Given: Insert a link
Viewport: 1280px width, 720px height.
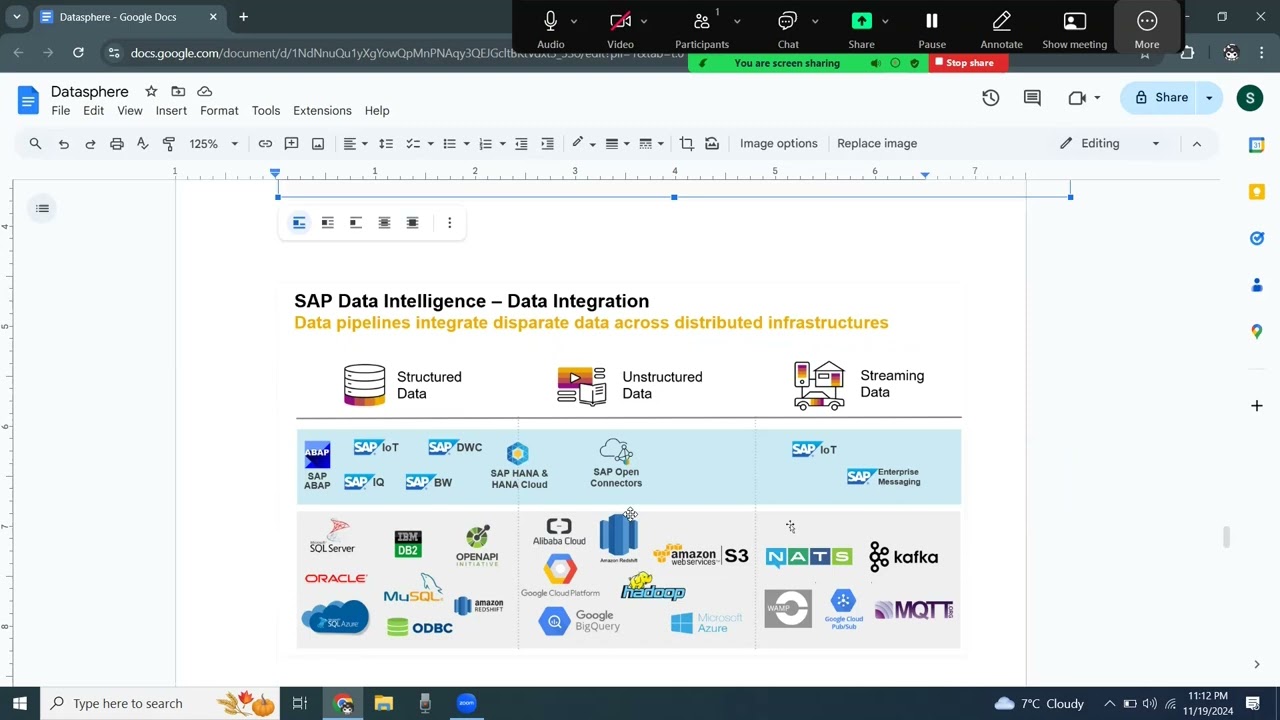Looking at the screenshot, I should pyautogui.click(x=265, y=144).
